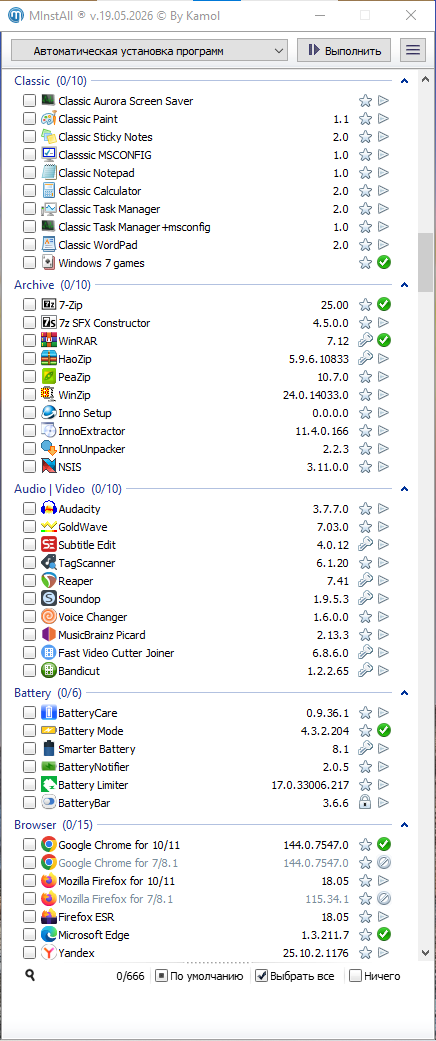Click the Classic (0/10) group header
The width and height of the screenshot is (436, 1041).
click(x=50, y=81)
